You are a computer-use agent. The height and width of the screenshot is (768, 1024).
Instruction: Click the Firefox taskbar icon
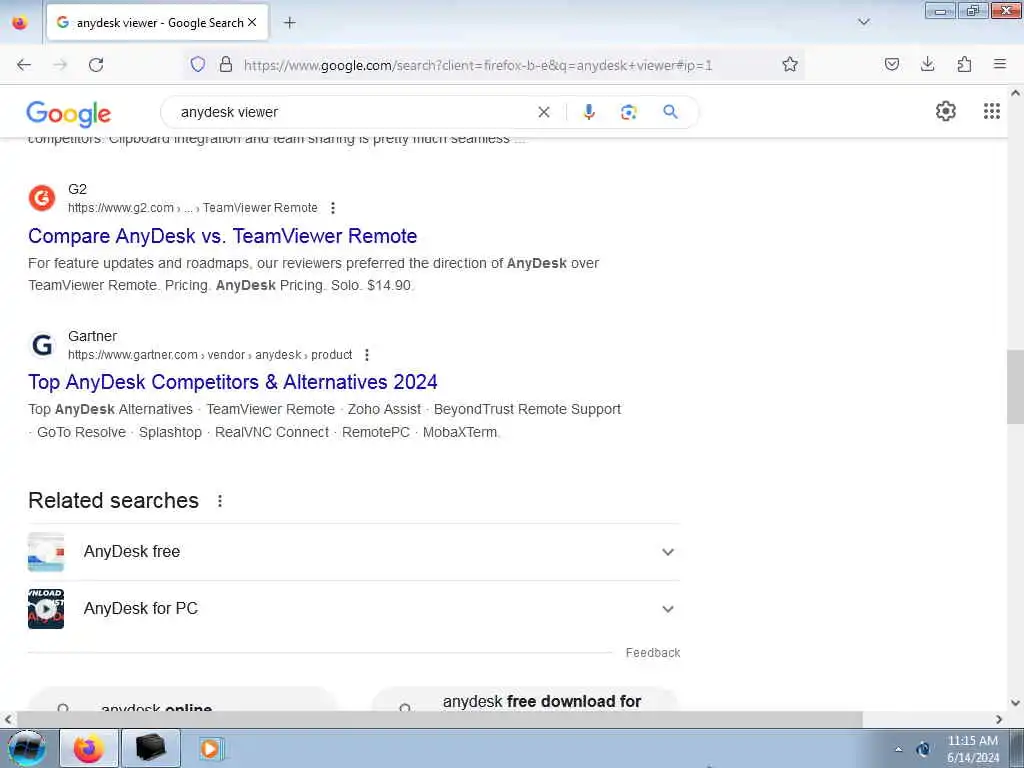[x=89, y=748]
